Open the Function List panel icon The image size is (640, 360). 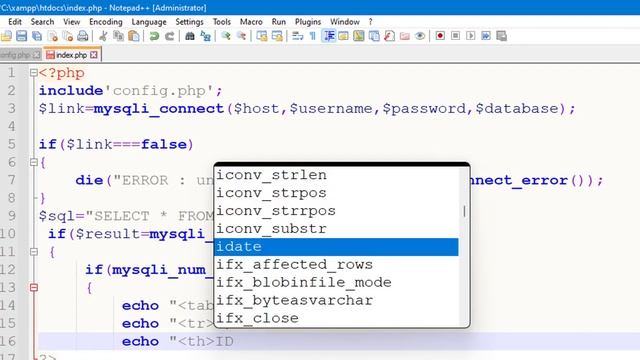click(x=389, y=36)
